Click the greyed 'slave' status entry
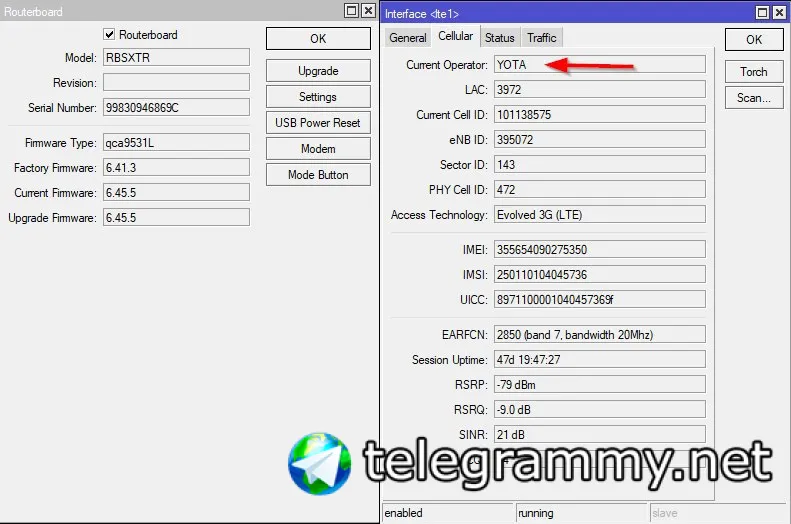This screenshot has height=524, width=791. (x=719, y=513)
